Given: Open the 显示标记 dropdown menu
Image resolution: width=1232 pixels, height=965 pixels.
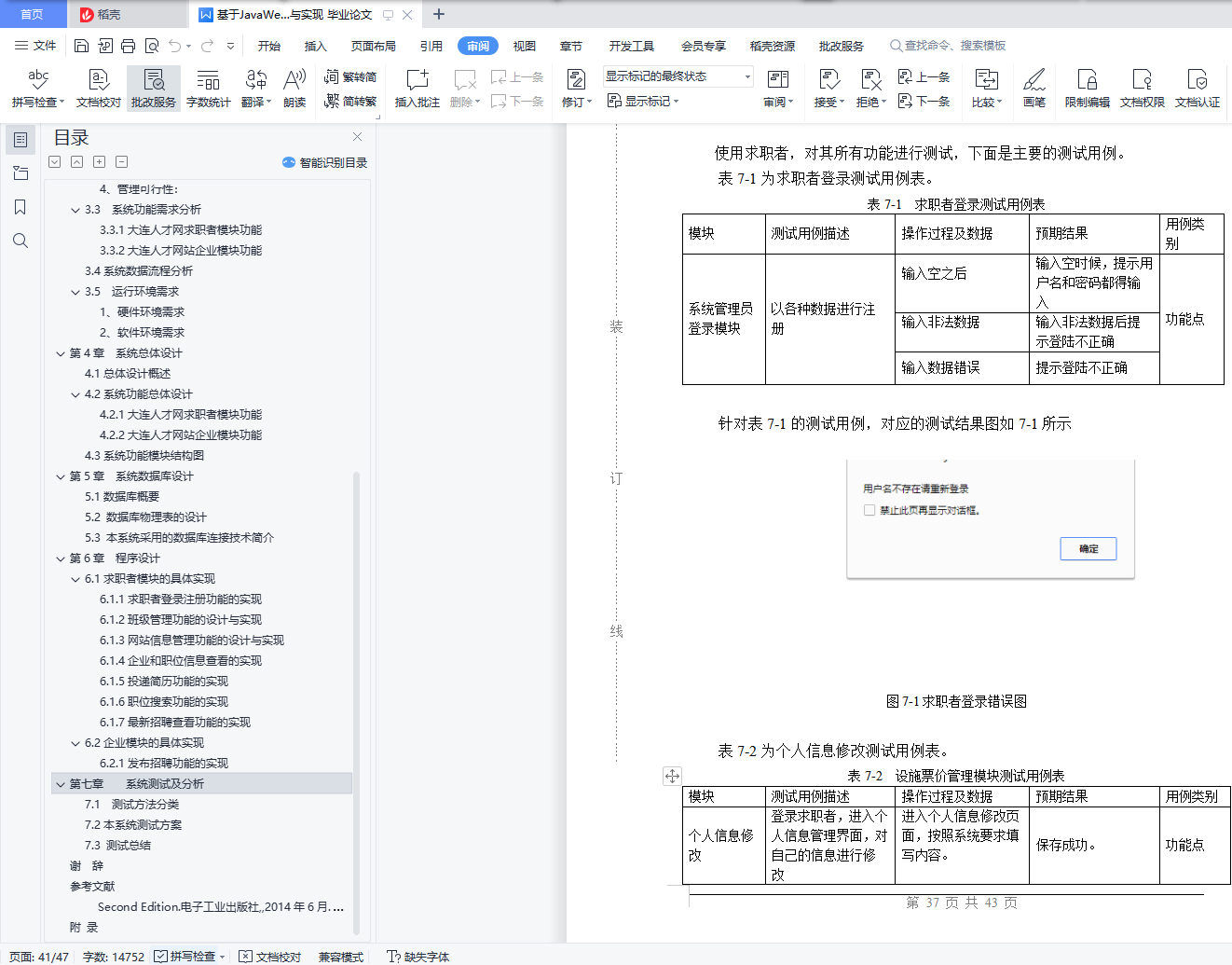Looking at the screenshot, I should click(x=643, y=101).
